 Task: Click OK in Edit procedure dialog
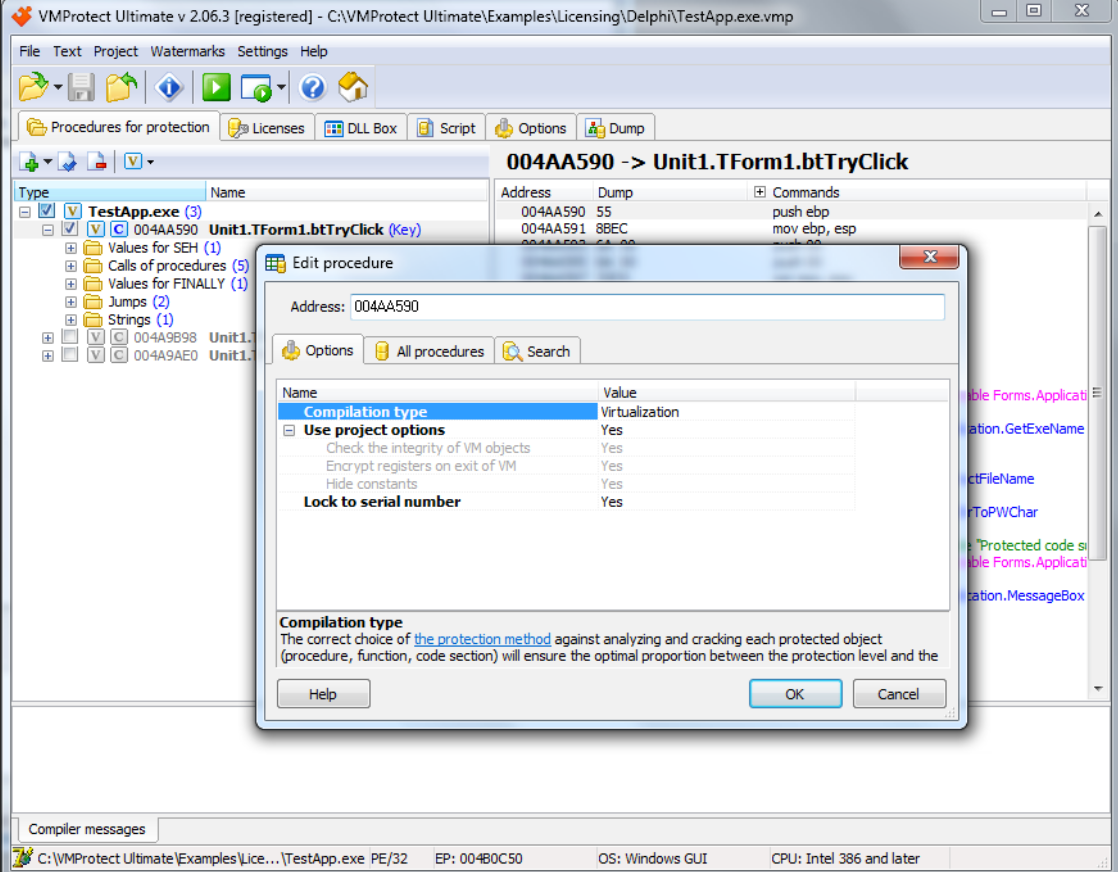click(795, 694)
